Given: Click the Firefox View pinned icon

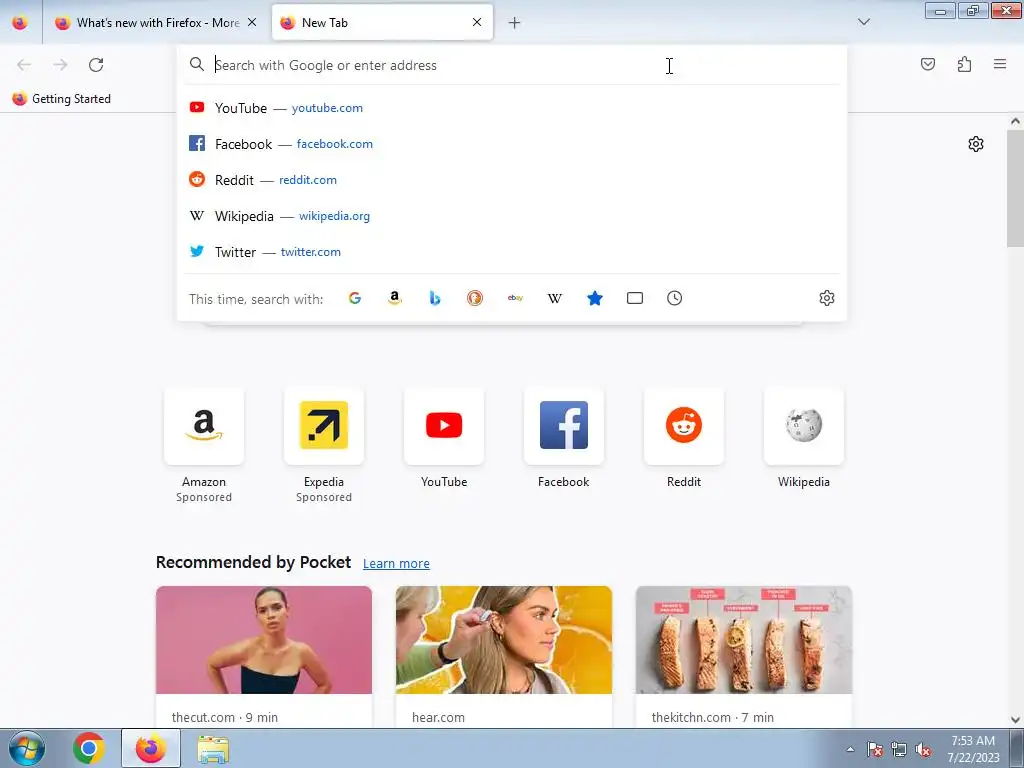Looking at the screenshot, I should (20, 23).
